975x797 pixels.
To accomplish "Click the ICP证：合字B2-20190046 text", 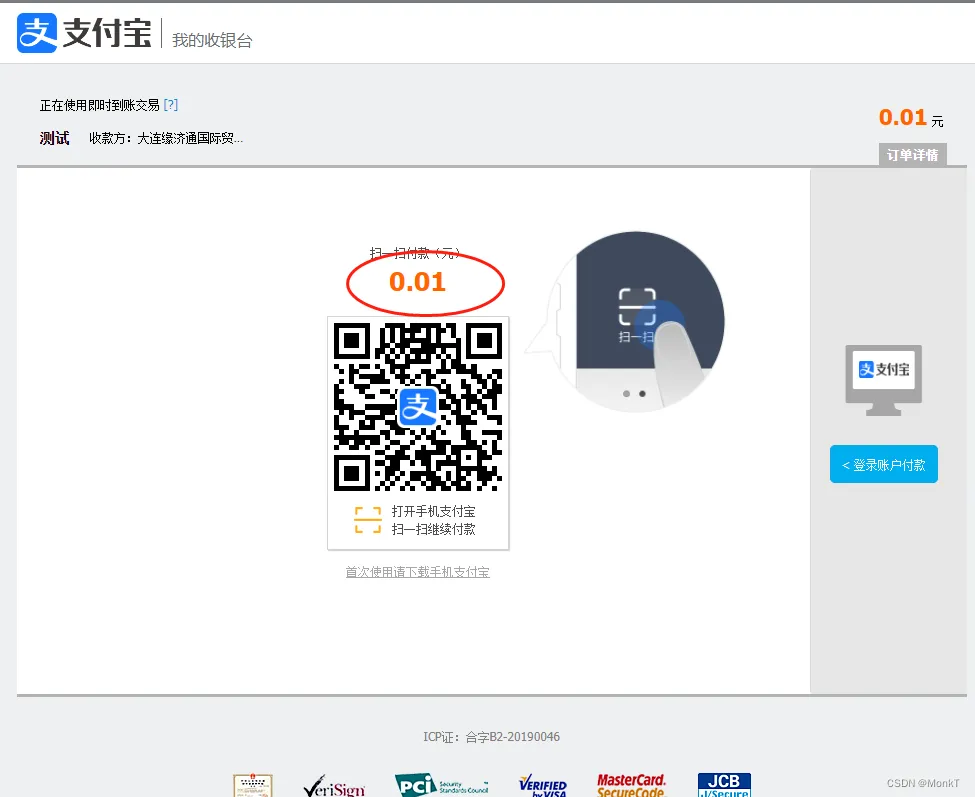I will 491,737.
